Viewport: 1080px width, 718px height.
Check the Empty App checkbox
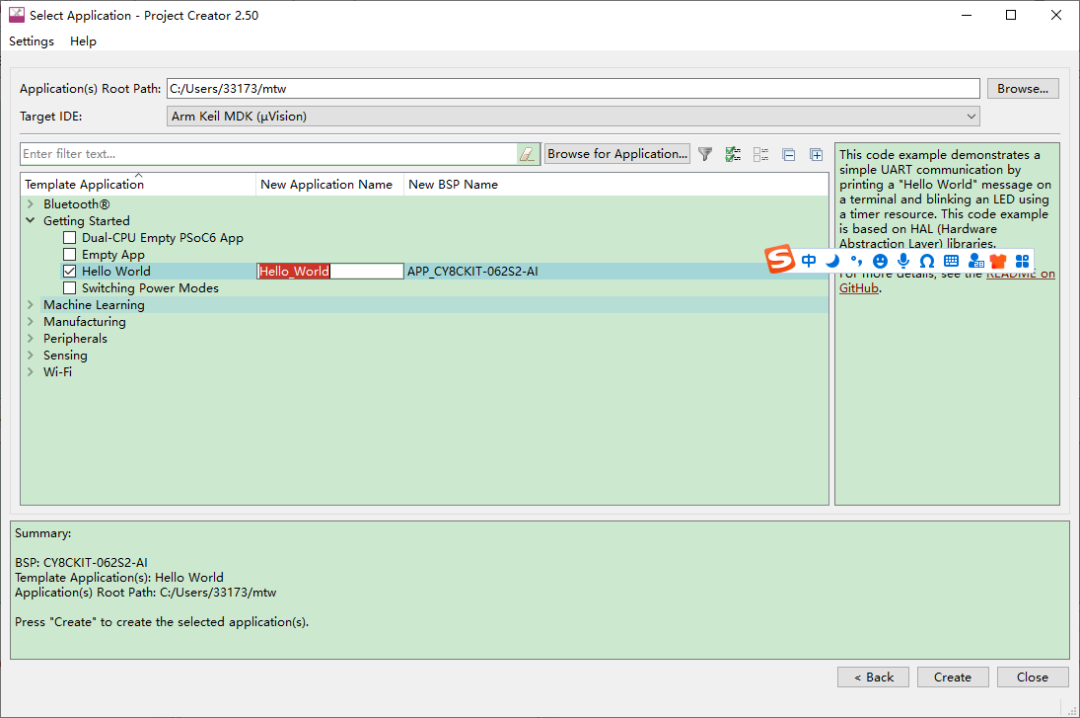70,254
